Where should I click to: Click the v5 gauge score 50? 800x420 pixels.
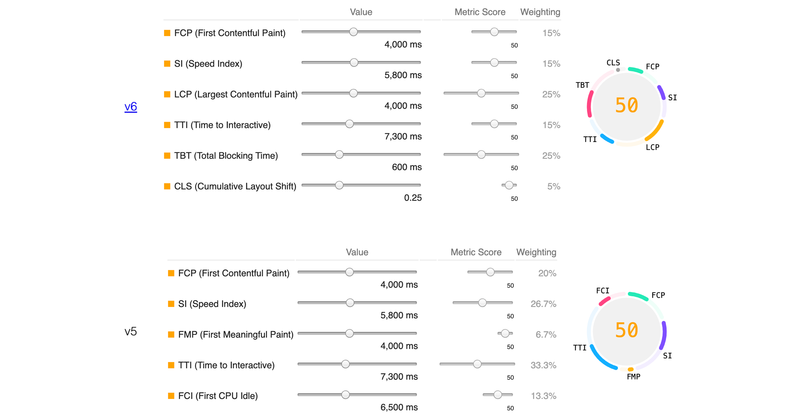click(627, 330)
